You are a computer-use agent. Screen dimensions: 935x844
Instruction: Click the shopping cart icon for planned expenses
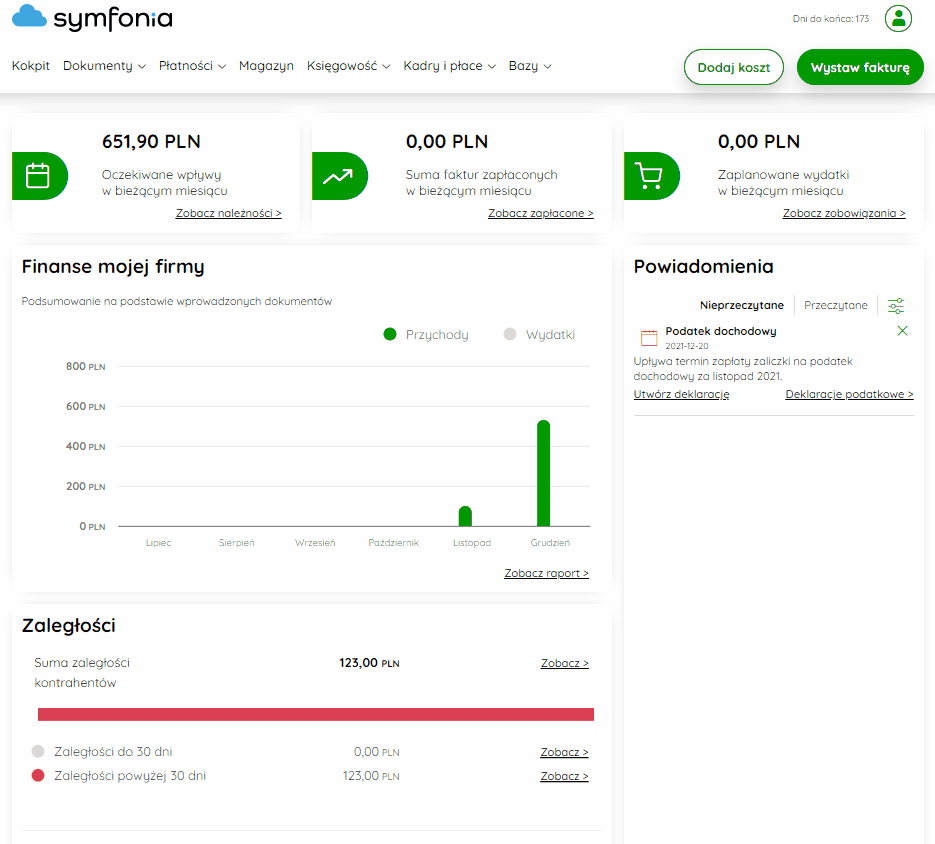click(651, 176)
